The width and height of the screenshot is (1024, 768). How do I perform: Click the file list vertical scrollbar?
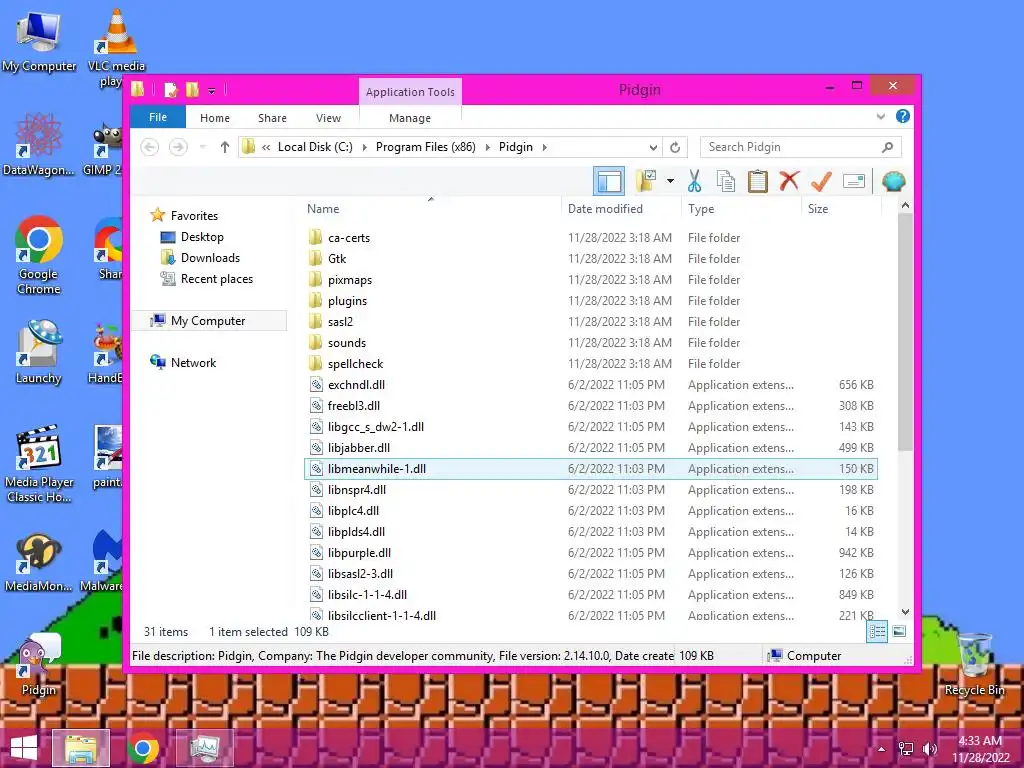[x=905, y=332]
